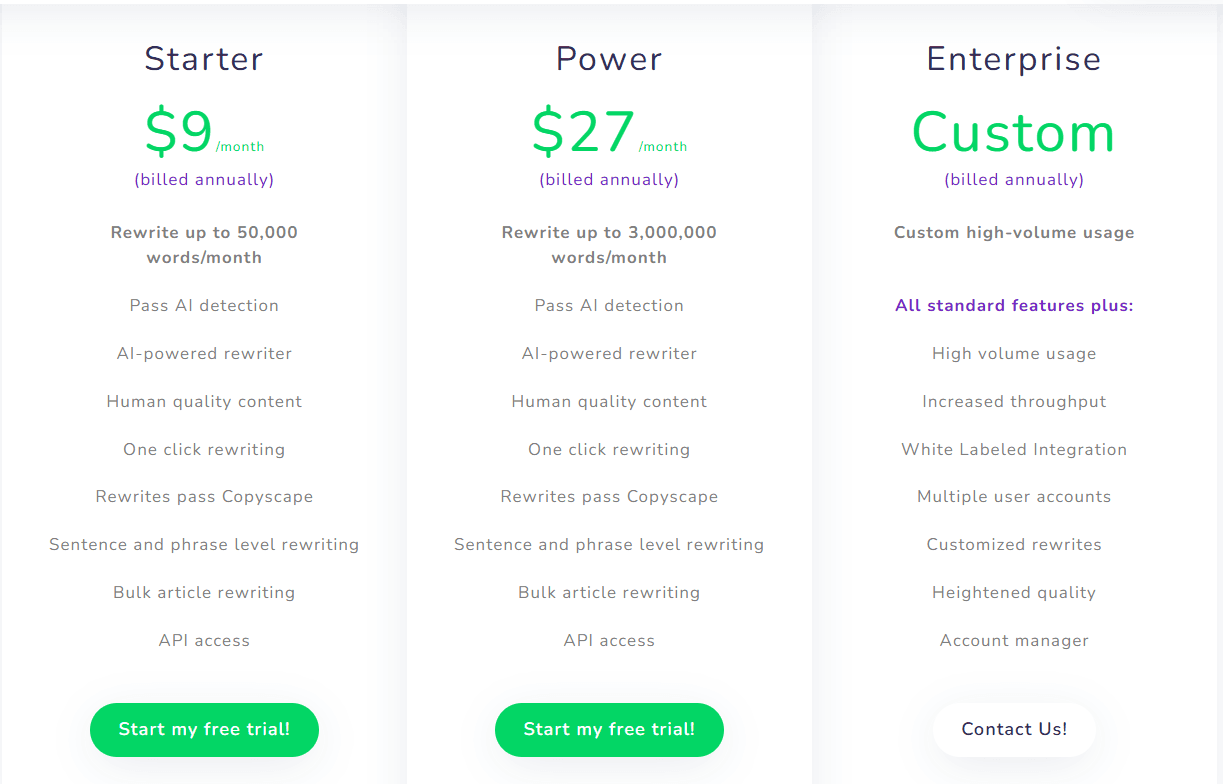Click the $27 per month price
Screen dimensions: 1223x784
click(x=584, y=133)
